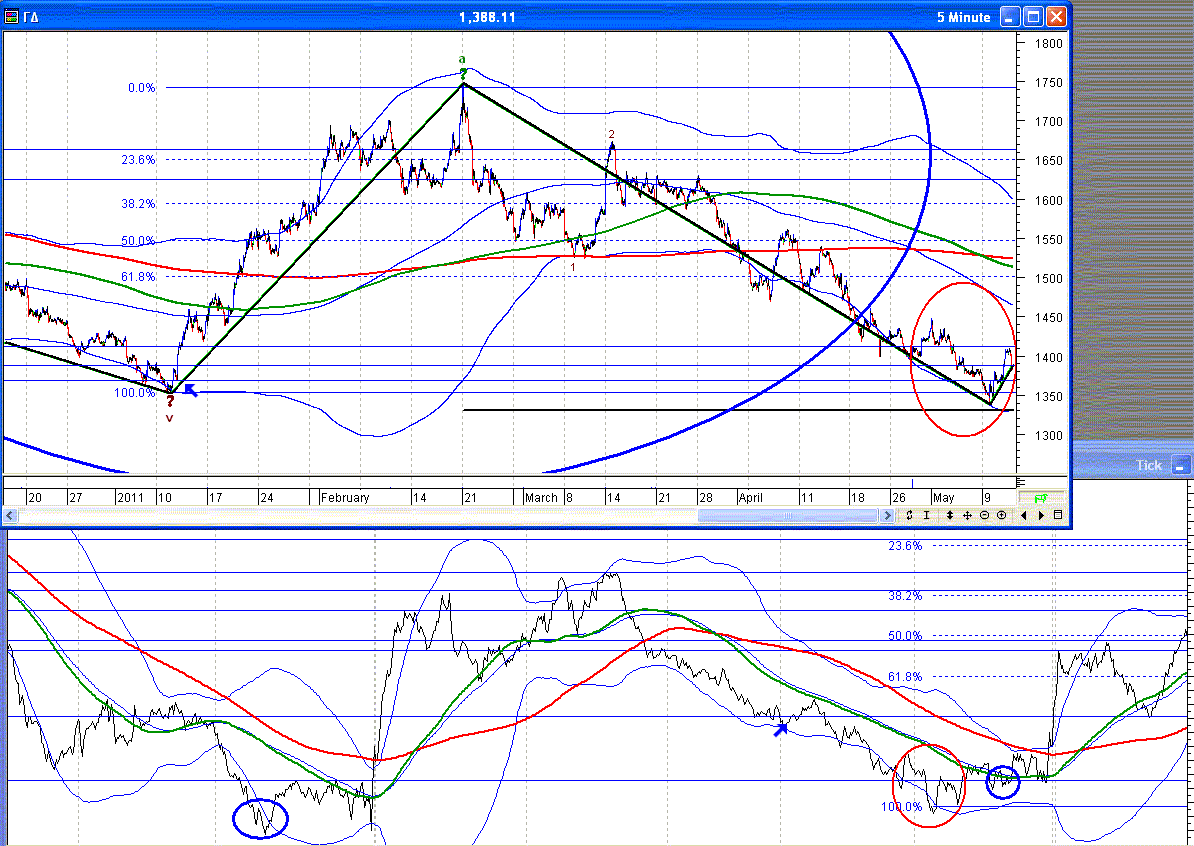Zoom out using the minus circle icon
The image size is (1194, 846).
click(984, 515)
